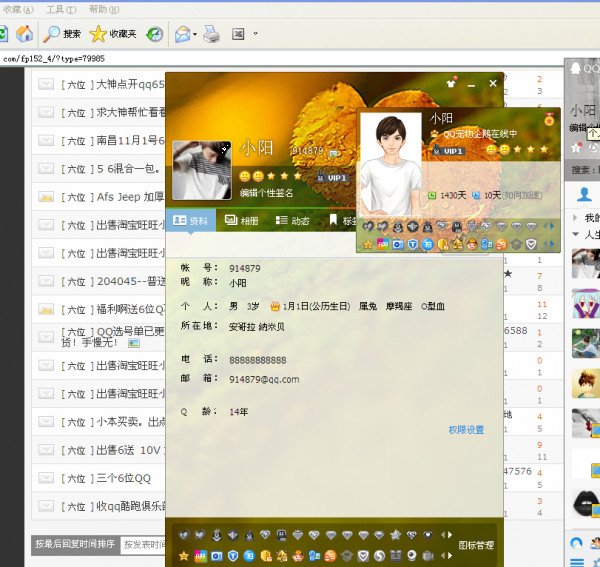Collapse the 人生 contact group in QQ panel
600x567 pixels.
tap(576, 234)
